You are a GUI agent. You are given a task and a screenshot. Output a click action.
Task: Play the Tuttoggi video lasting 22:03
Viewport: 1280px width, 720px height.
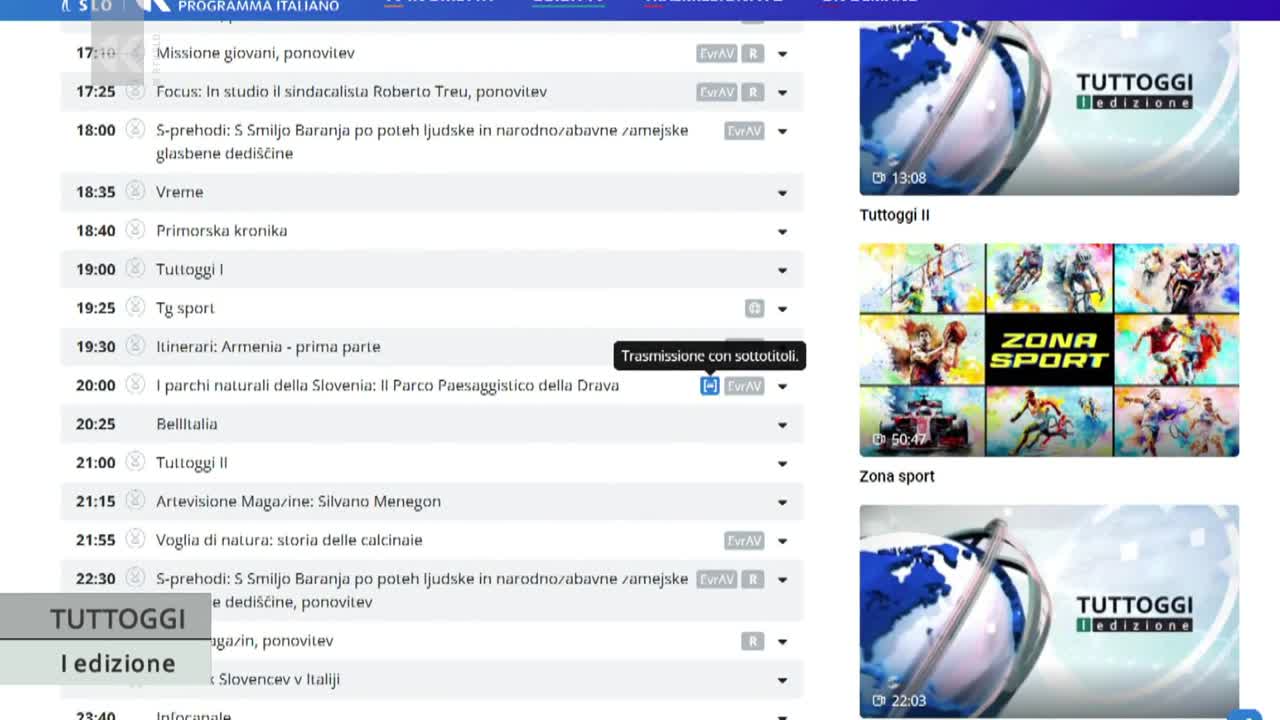[1049, 611]
